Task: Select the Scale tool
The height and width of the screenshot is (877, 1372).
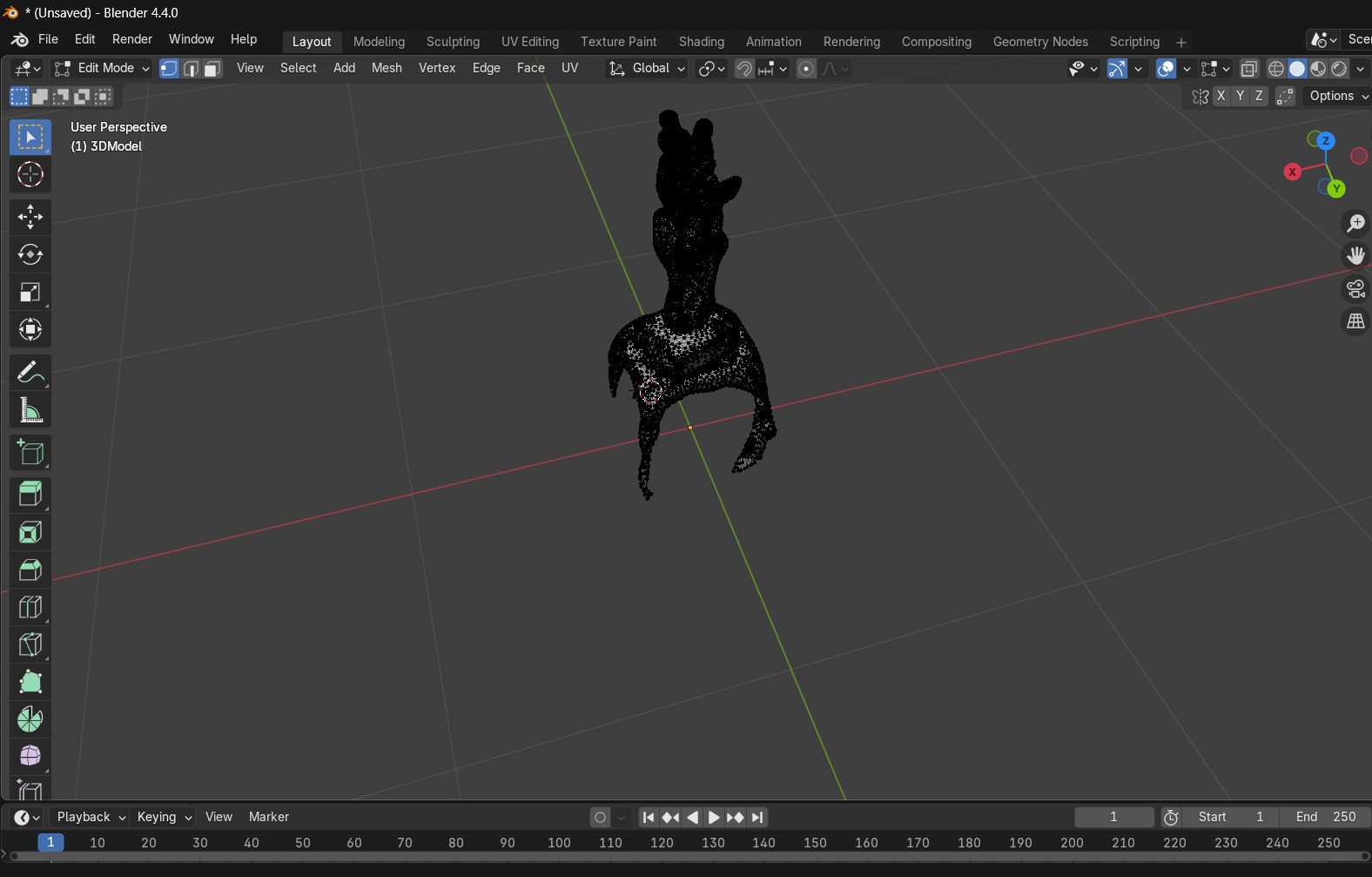Action: [x=30, y=293]
